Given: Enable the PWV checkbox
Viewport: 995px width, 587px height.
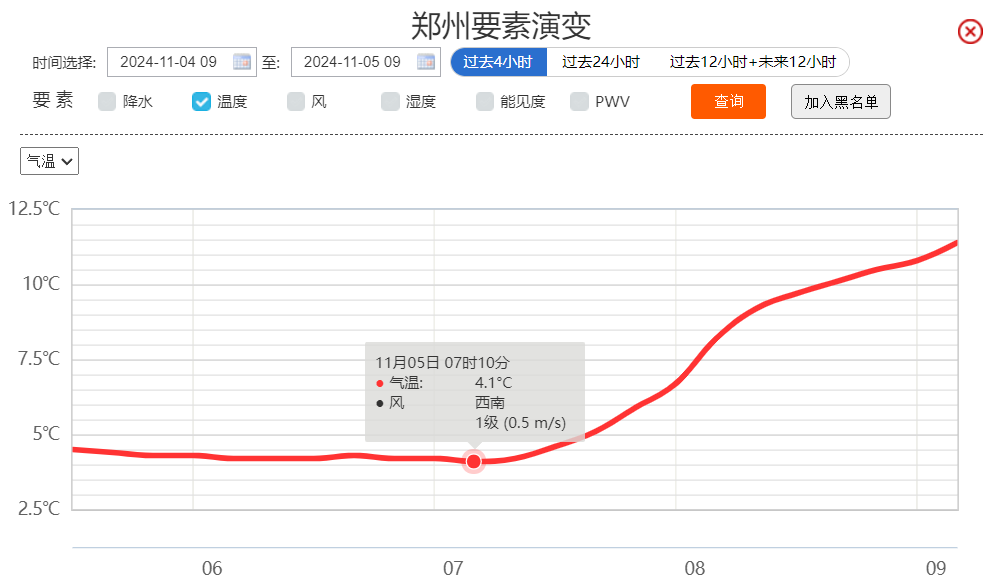Looking at the screenshot, I should click(x=579, y=102).
